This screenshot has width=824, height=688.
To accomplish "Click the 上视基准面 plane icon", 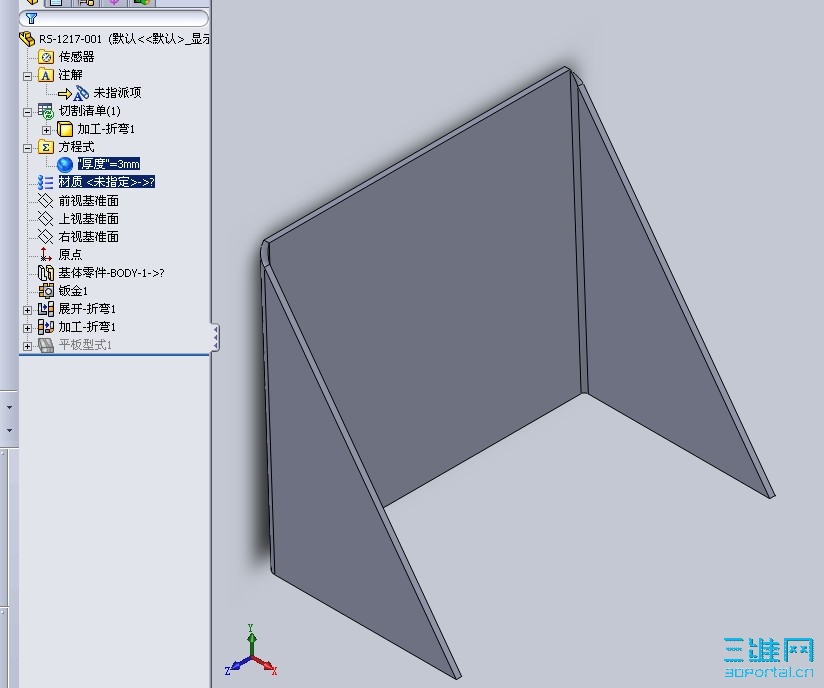I will click(x=46, y=219).
